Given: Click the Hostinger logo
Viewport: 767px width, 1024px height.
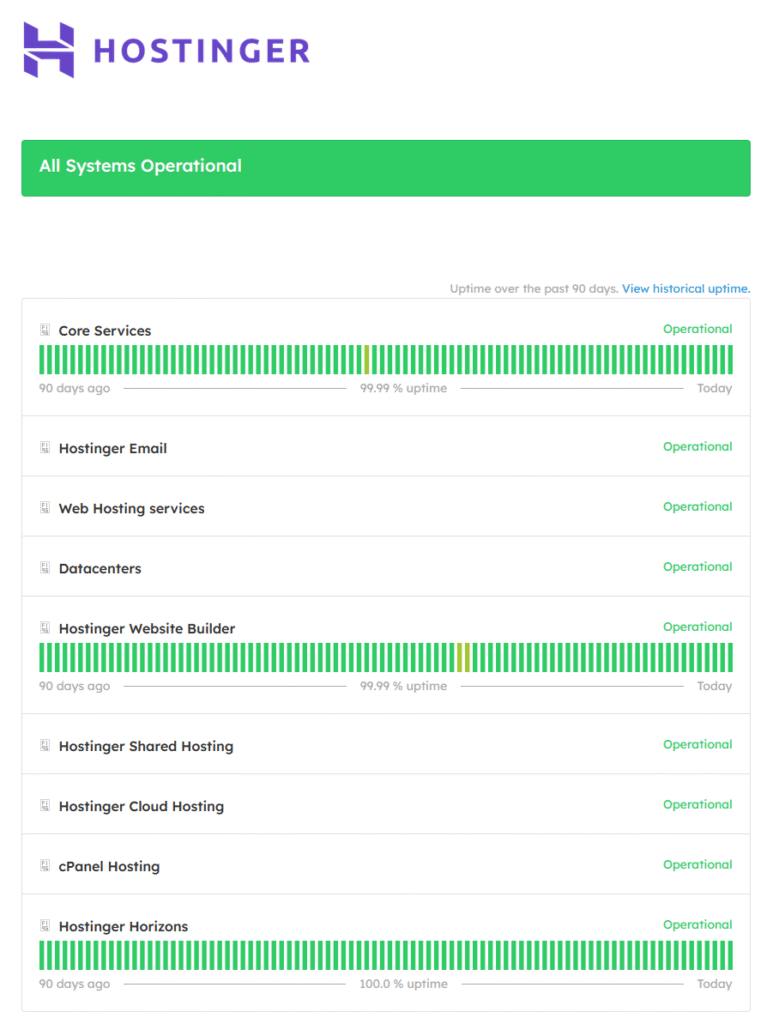Looking at the screenshot, I should [166, 50].
